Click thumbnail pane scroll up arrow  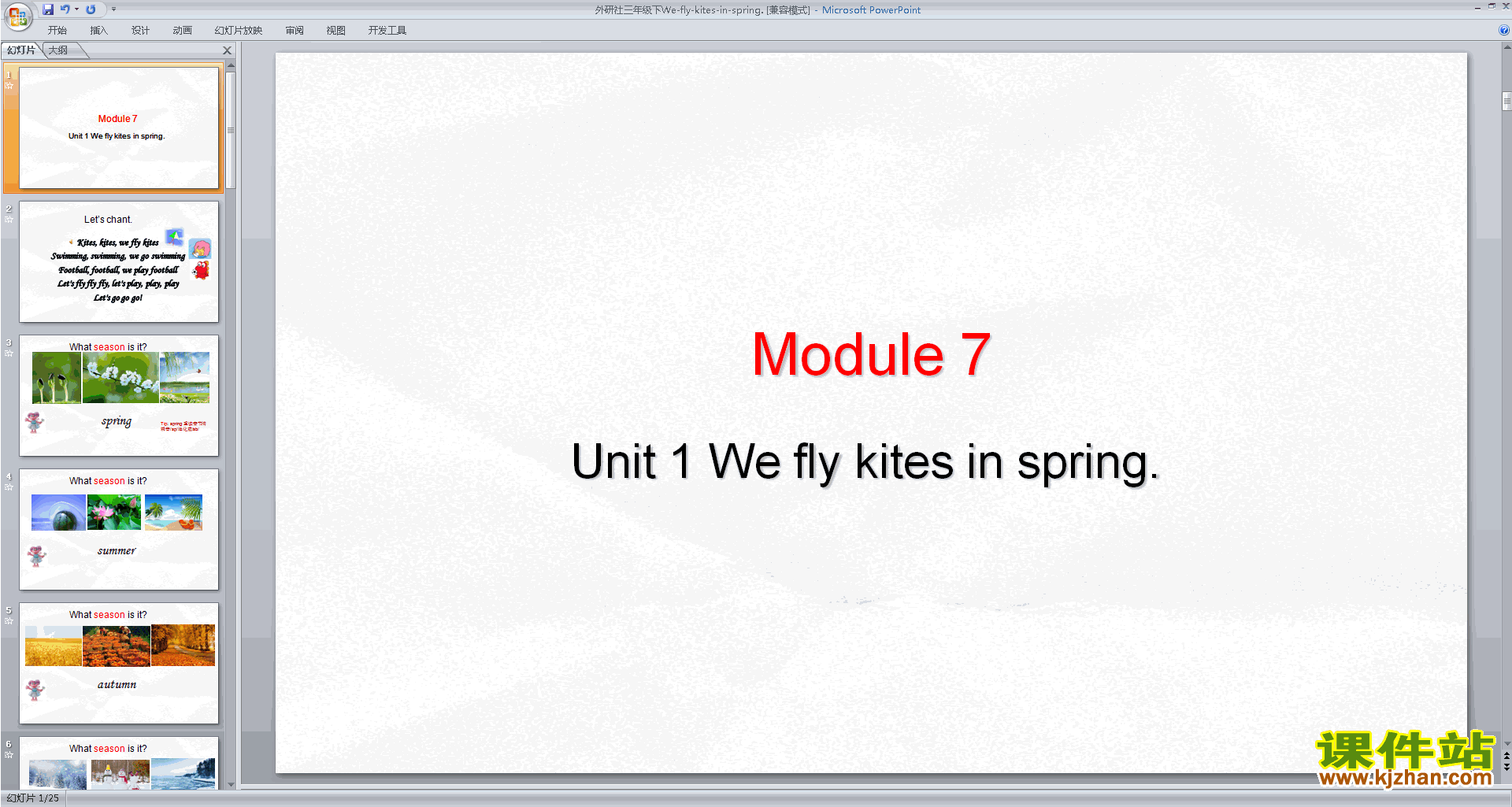[231, 65]
